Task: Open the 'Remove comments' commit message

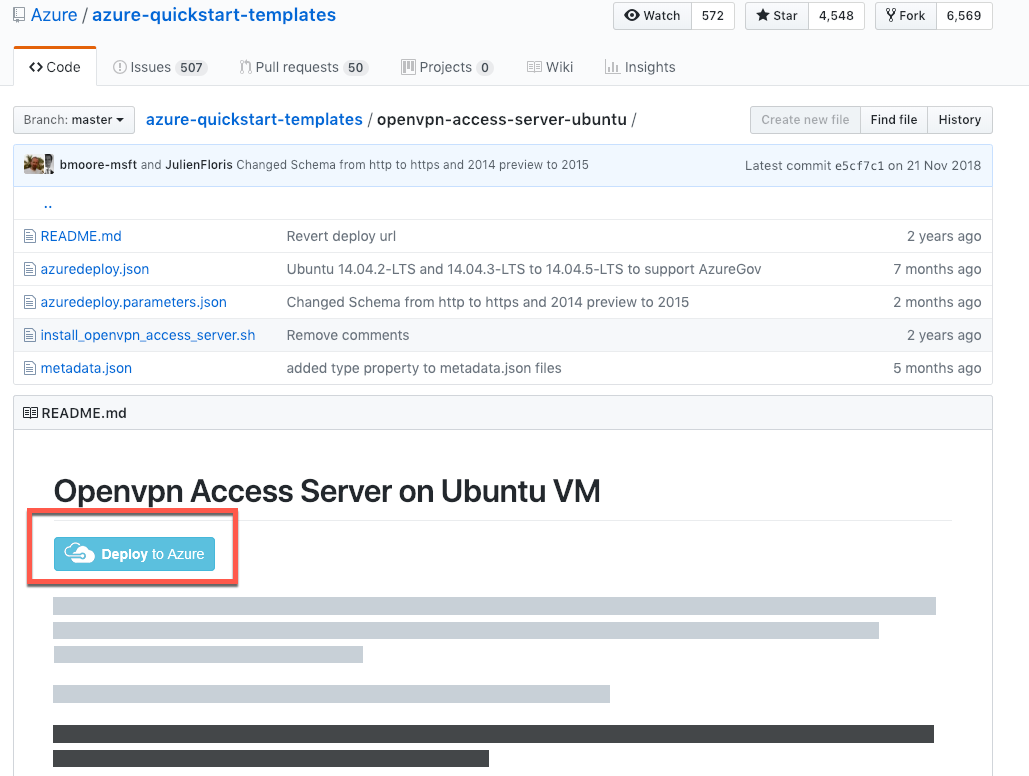Action: coord(348,335)
